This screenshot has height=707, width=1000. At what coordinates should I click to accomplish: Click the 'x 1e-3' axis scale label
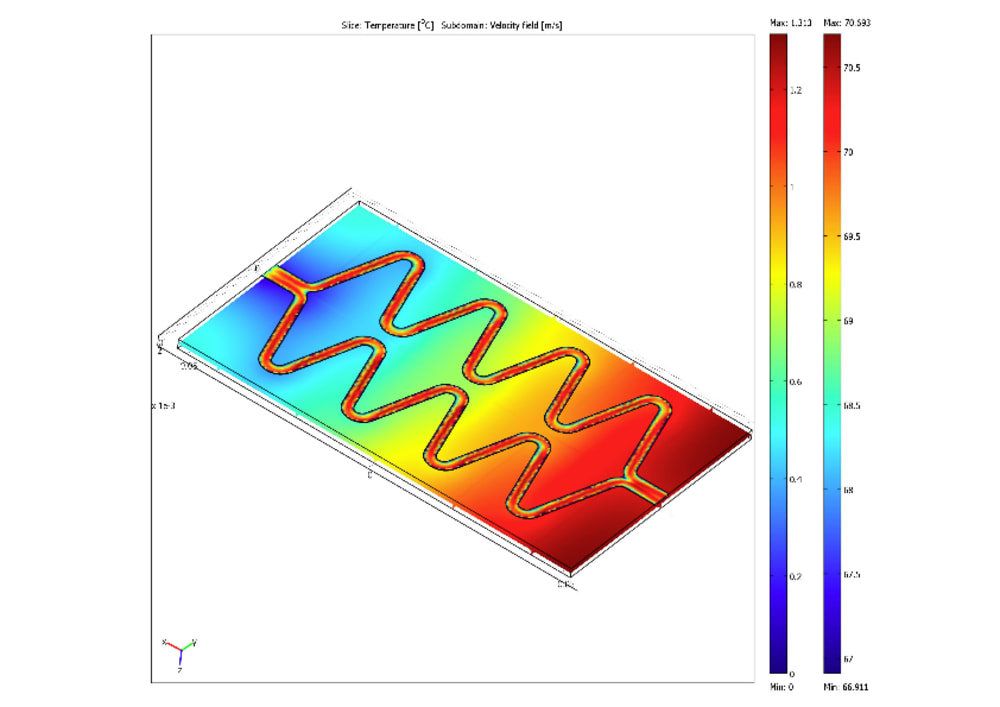[163, 405]
